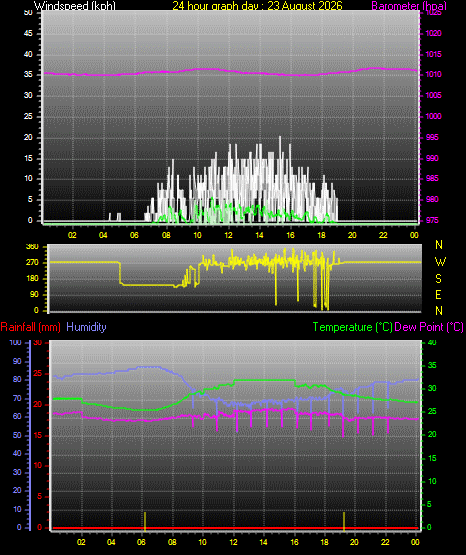Click the 360 value on the wind direction axis

click(x=32, y=246)
